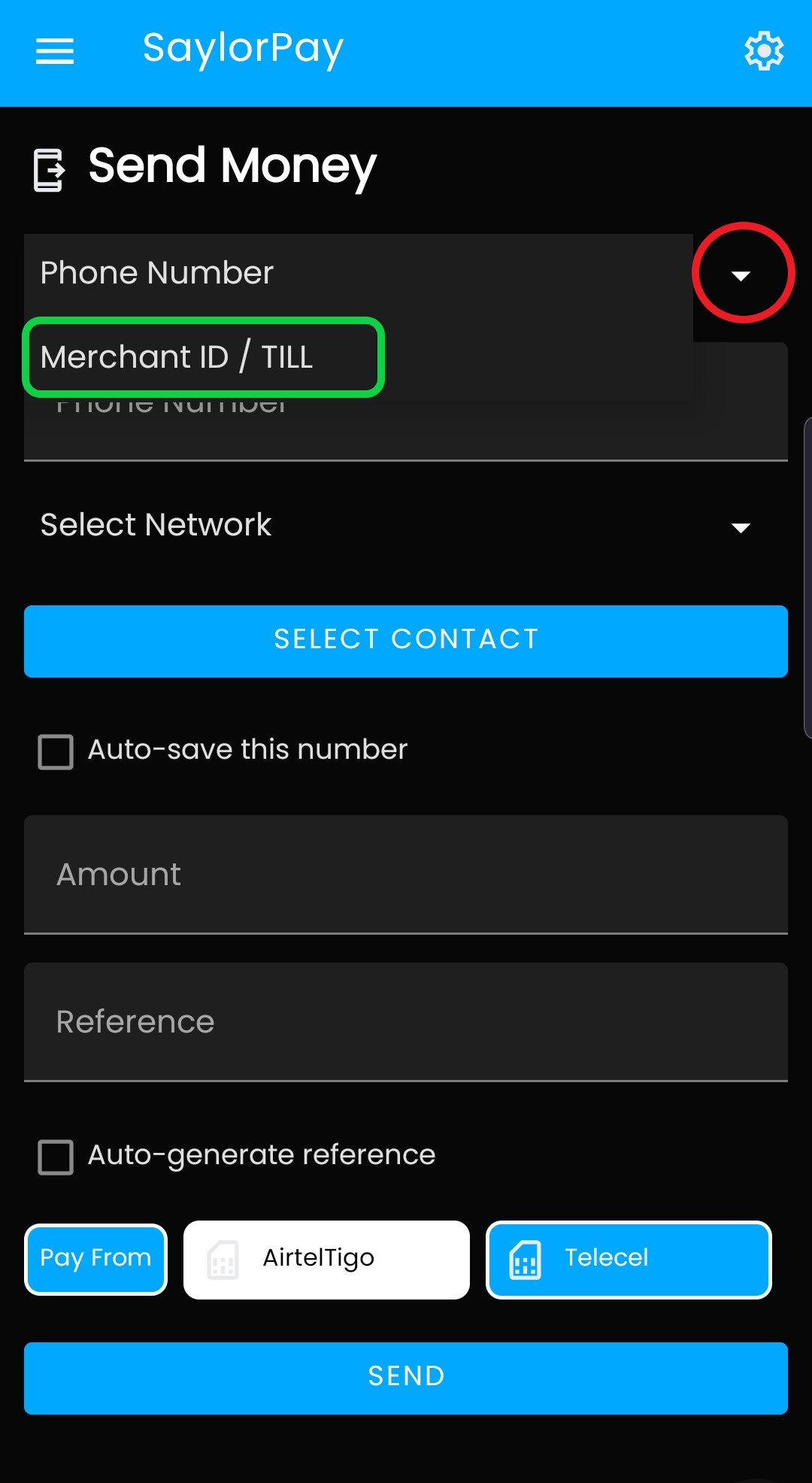Collapse the recipient type dropdown arrow
Screen dimensions: 812x1483
(x=741, y=275)
